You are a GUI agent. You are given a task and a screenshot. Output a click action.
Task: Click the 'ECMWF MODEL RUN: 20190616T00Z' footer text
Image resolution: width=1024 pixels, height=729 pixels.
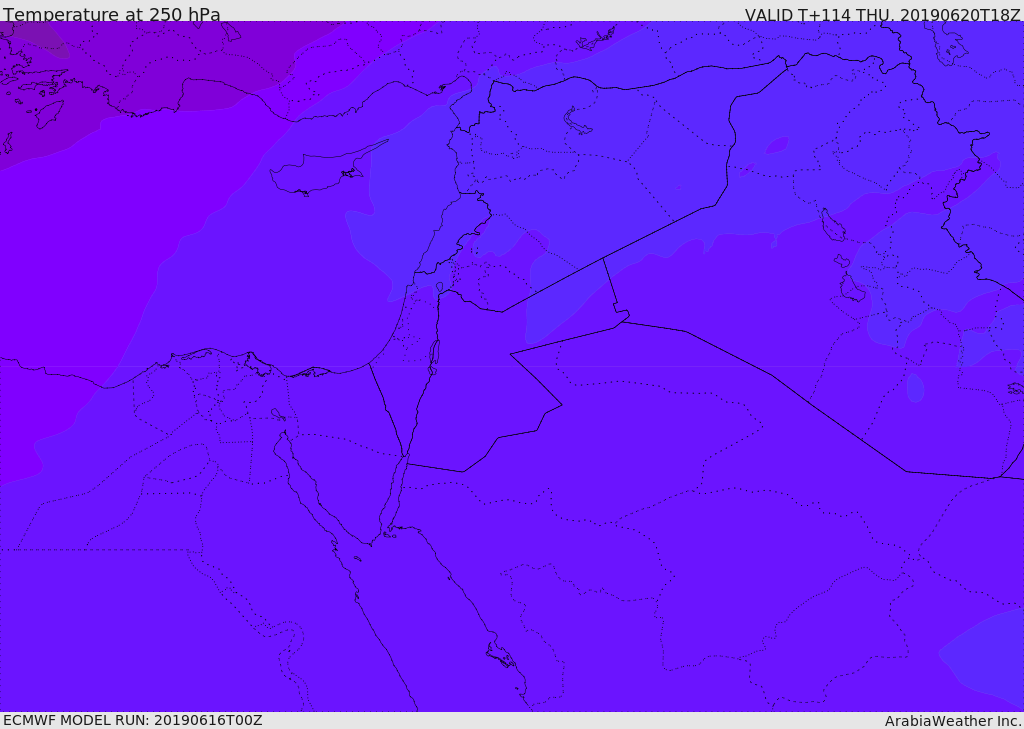(x=133, y=720)
